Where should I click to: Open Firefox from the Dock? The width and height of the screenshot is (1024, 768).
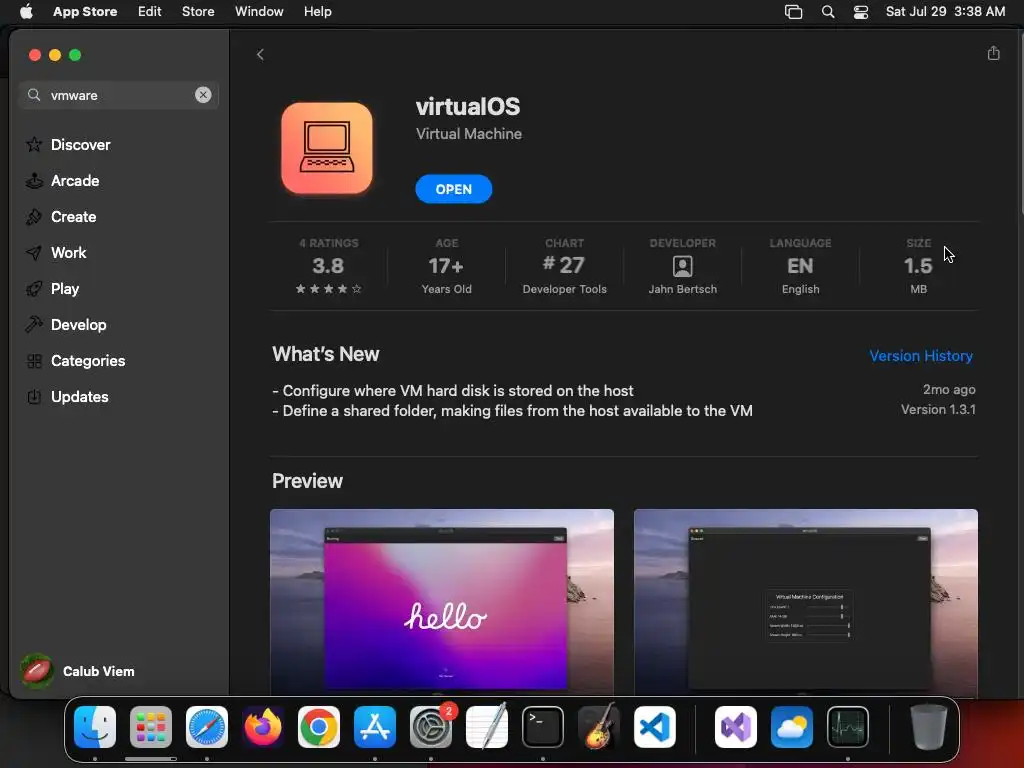[x=263, y=727]
